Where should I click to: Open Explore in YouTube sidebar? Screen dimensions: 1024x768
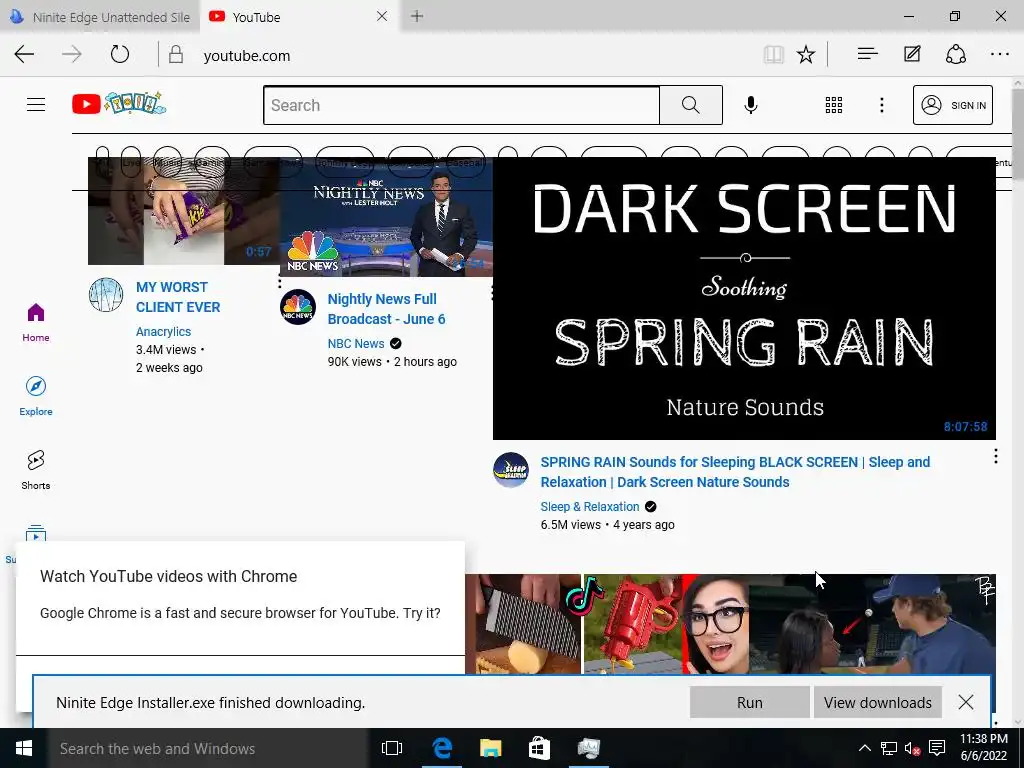click(x=36, y=396)
